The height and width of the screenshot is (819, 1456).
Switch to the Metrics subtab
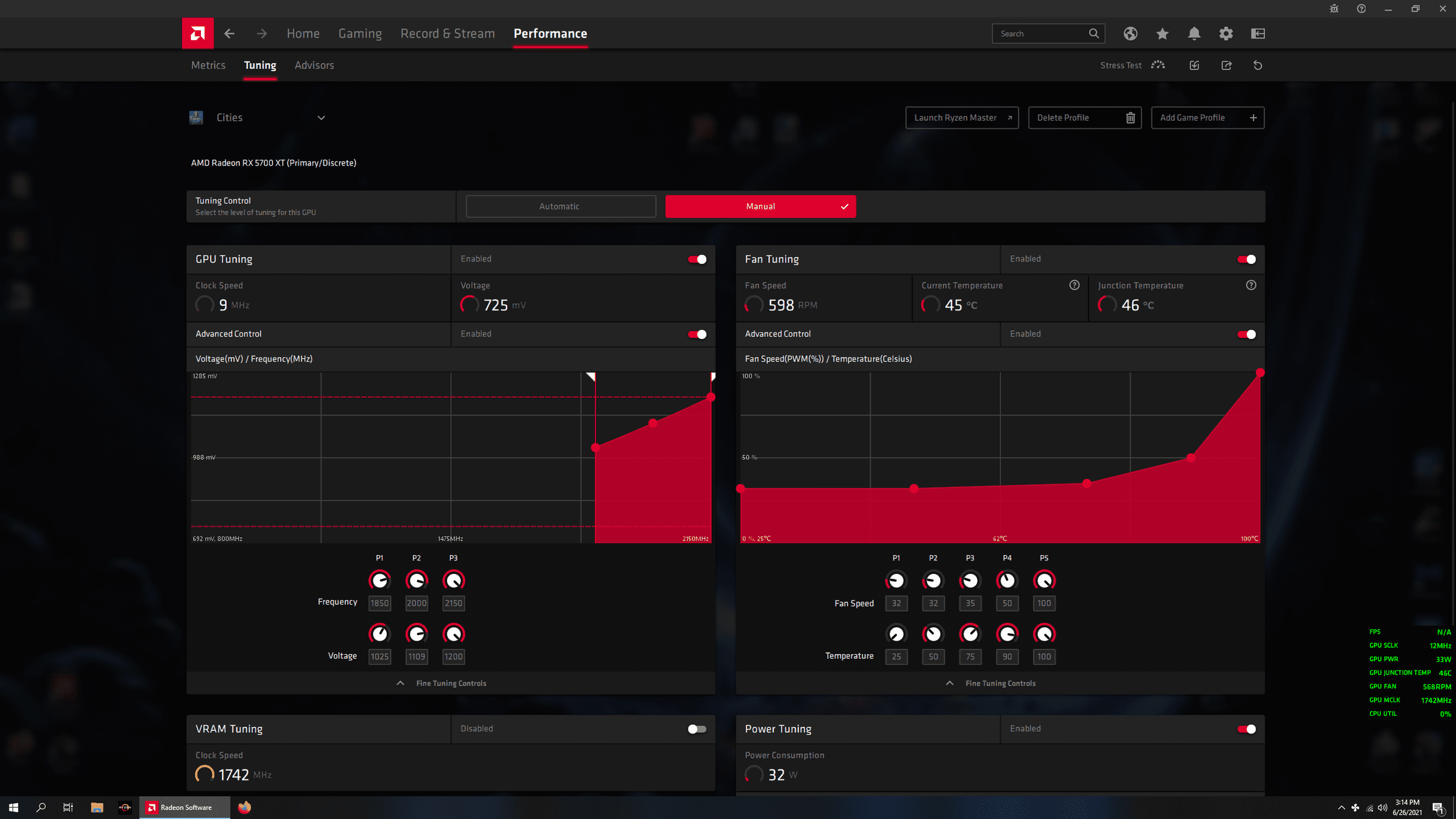pyautogui.click(x=208, y=65)
